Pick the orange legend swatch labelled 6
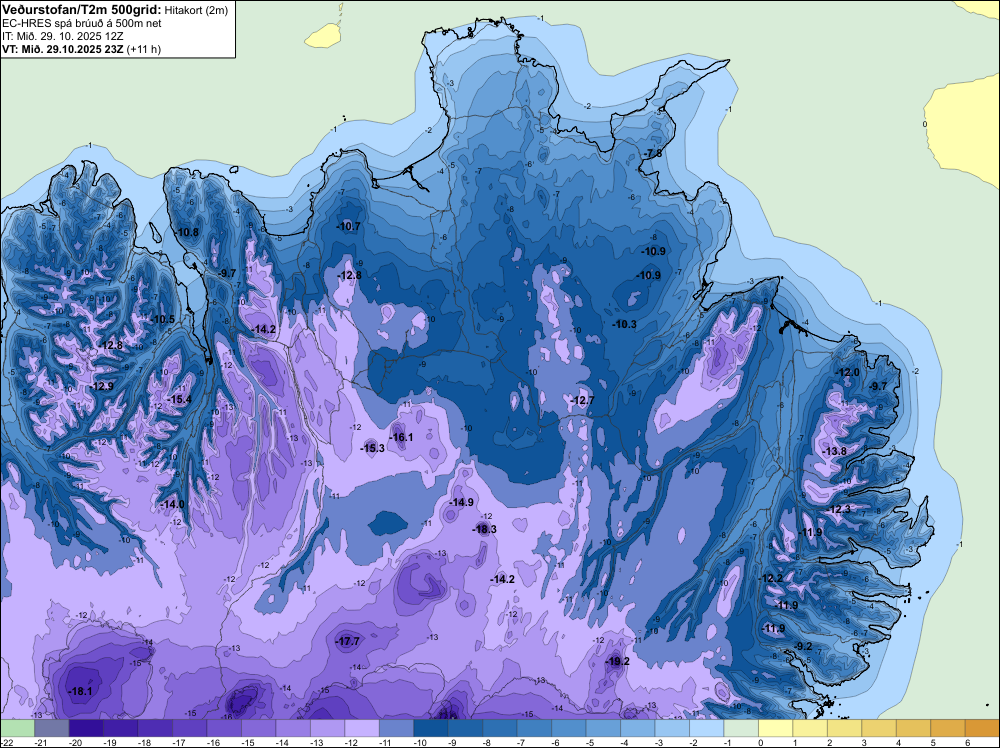The width and height of the screenshot is (1000, 748). point(982,728)
